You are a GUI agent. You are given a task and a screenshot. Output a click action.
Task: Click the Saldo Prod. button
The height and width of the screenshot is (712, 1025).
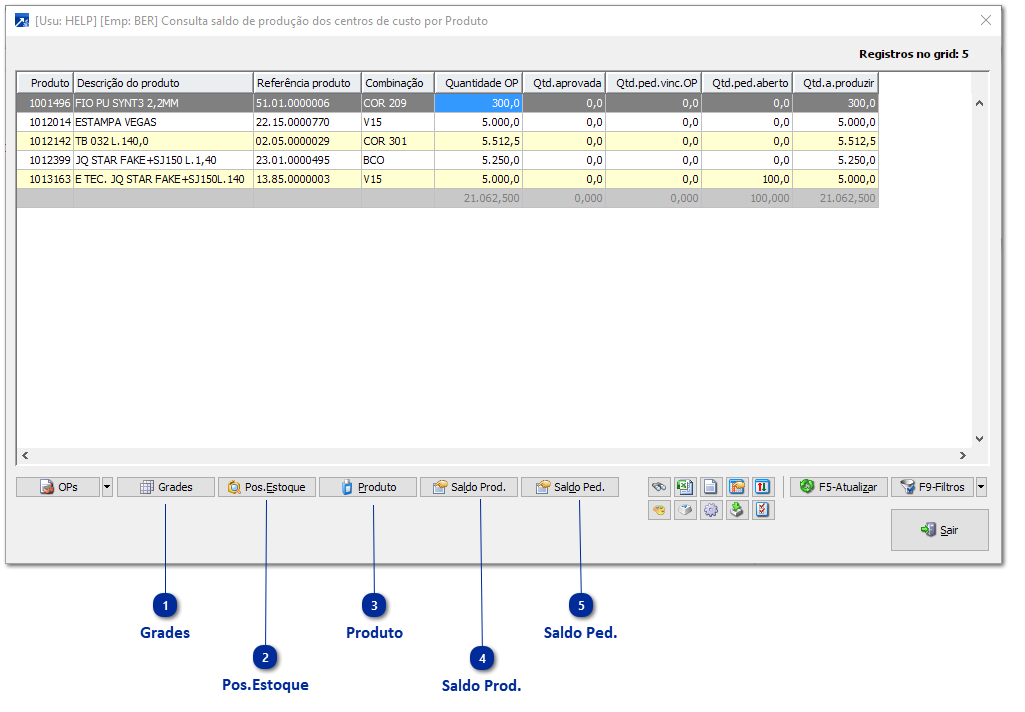point(469,487)
